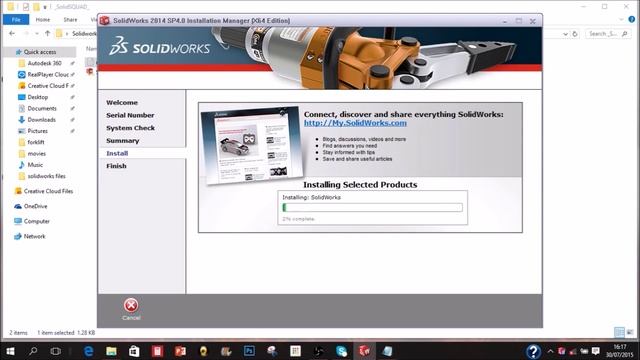Select Creative Cloud Files root node
The height and width of the screenshot is (360, 640).
pos(48,191)
